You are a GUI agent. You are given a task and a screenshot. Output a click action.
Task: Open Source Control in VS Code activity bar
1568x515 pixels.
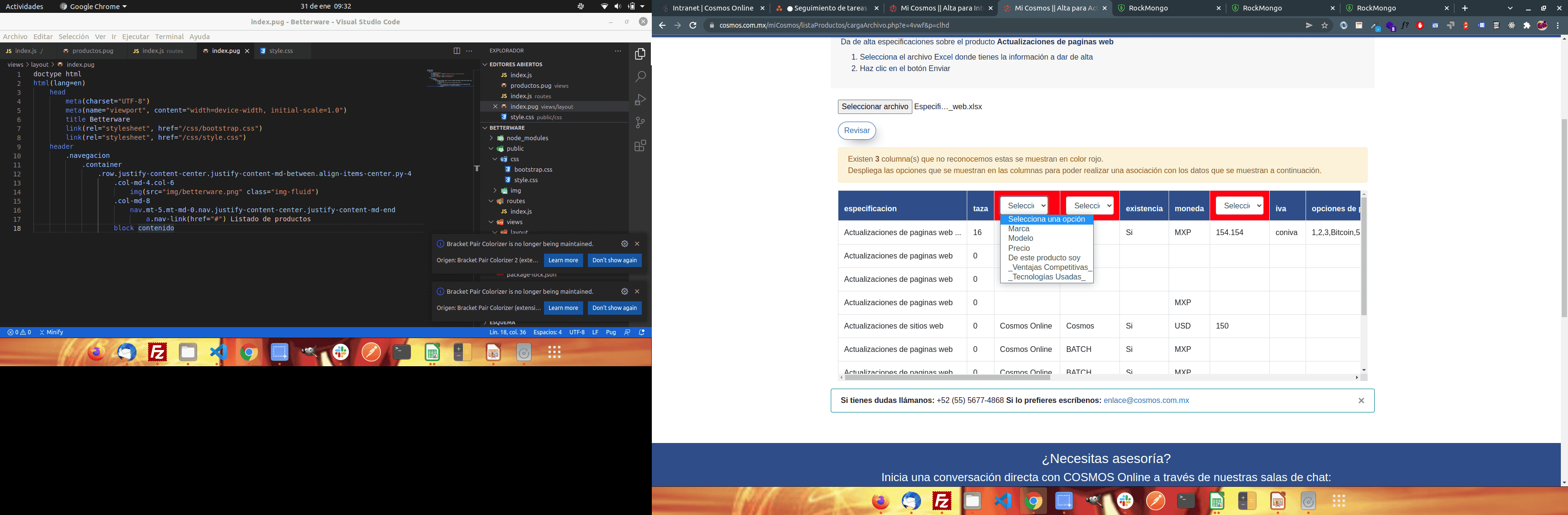640,123
